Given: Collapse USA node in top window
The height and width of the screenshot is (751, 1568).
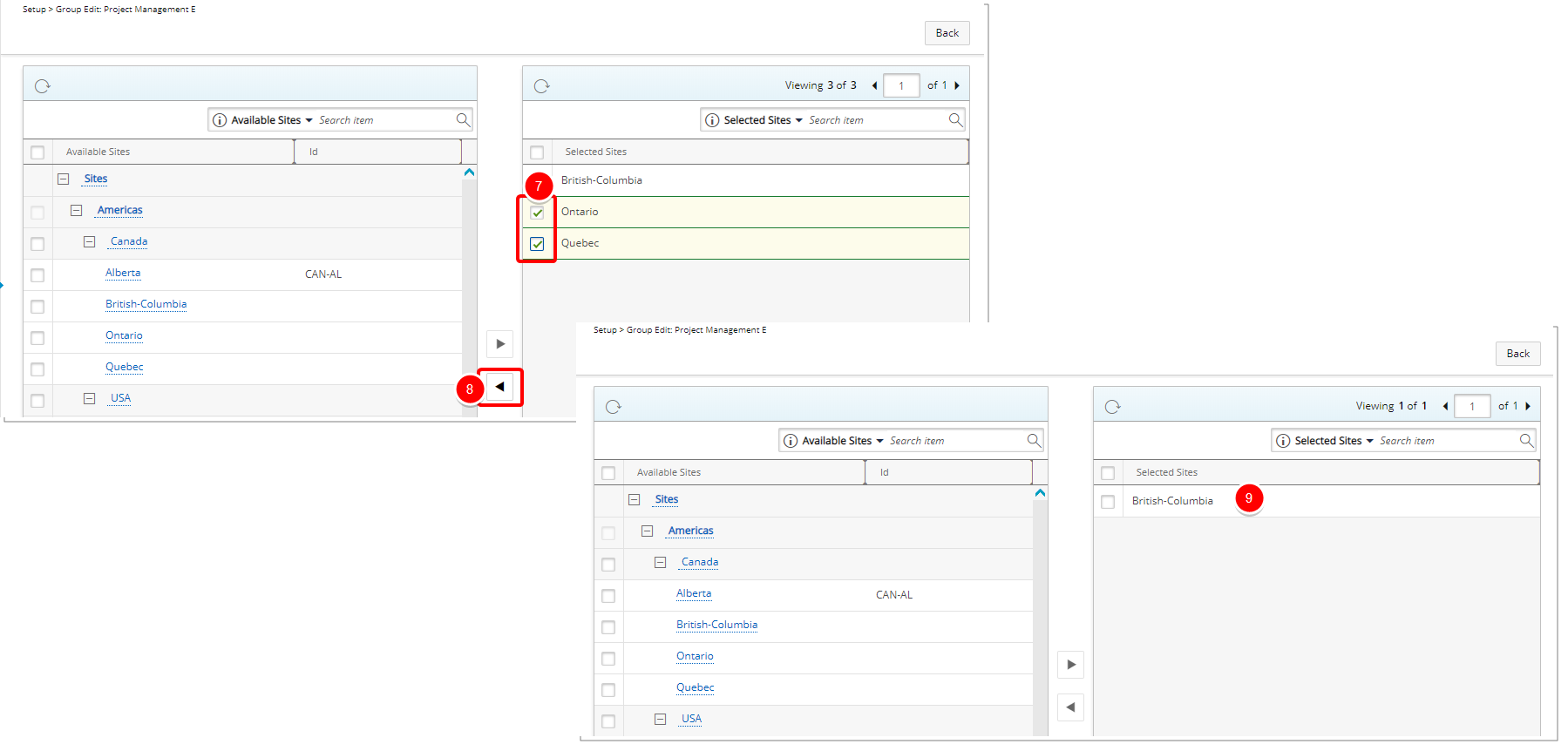Looking at the screenshot, I should point(89,398).
